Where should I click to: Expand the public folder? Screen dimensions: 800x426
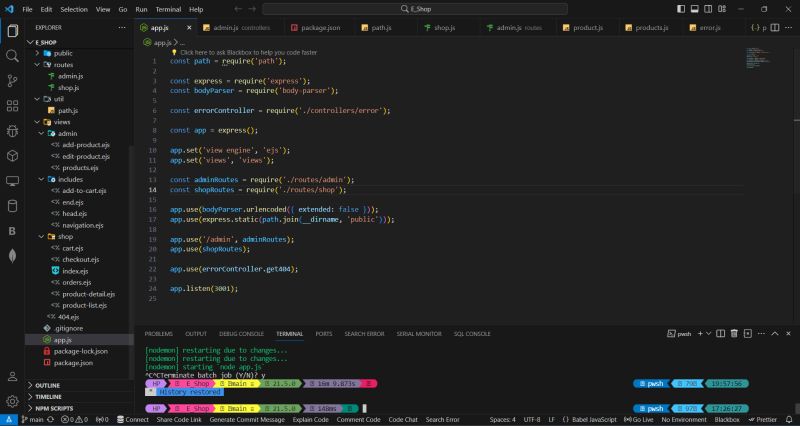[62, 53]
